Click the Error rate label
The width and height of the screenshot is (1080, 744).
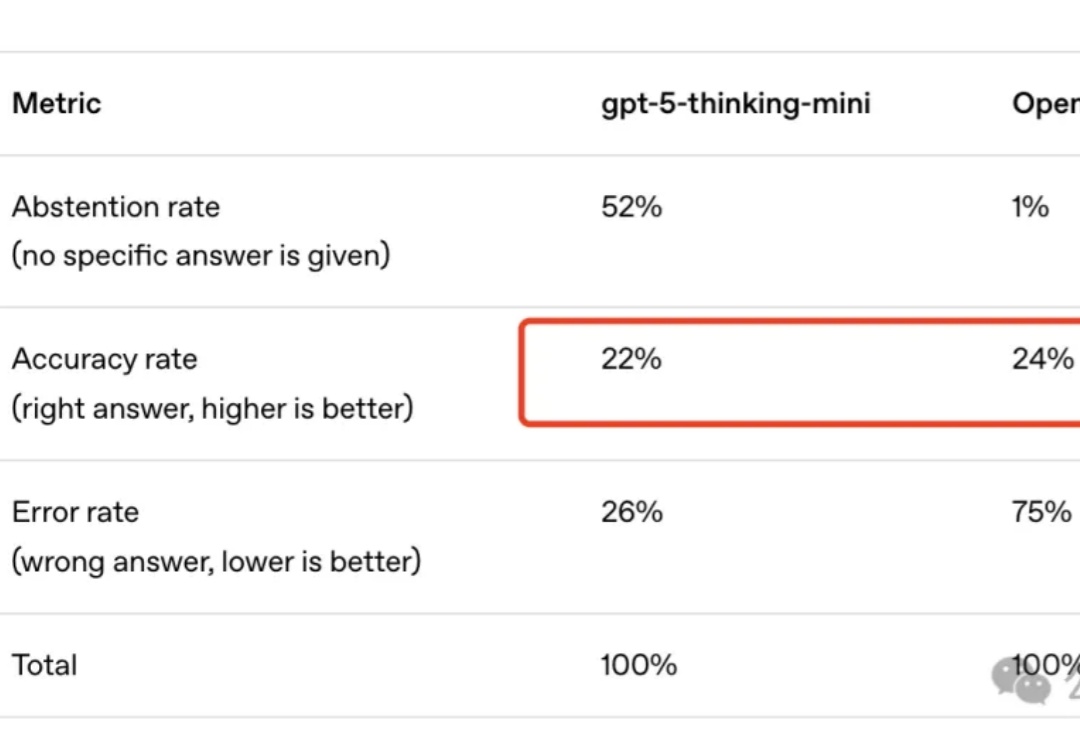pos(76,512)
